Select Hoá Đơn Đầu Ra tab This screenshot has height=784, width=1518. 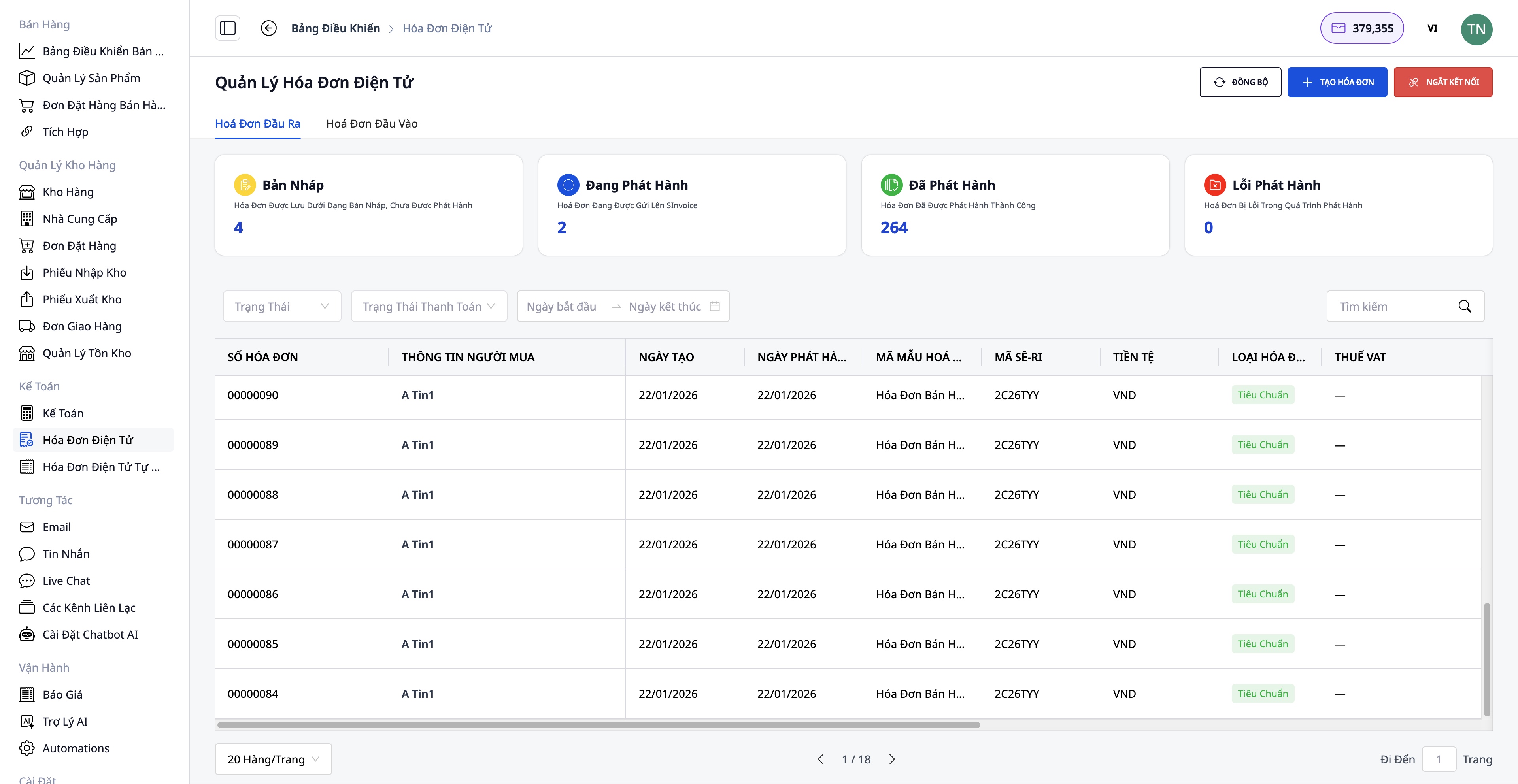[x=257, y=124]
